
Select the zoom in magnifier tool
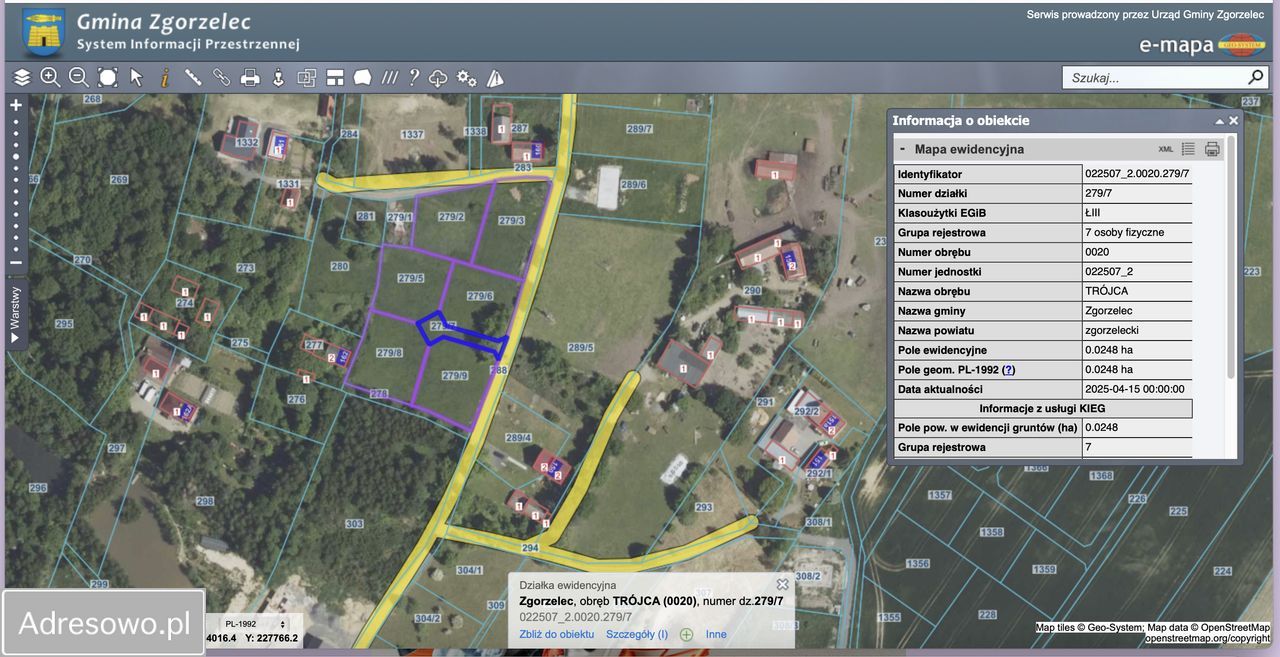pos(50,77)
